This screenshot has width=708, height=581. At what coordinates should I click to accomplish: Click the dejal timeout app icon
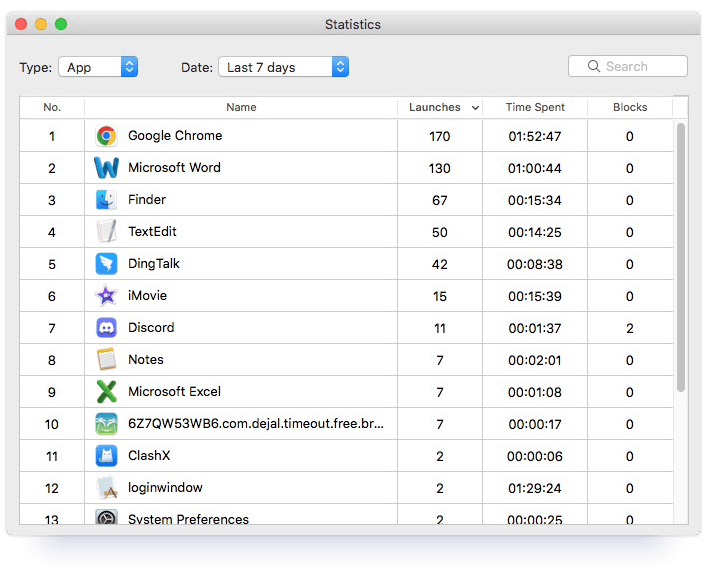point(107,424)
